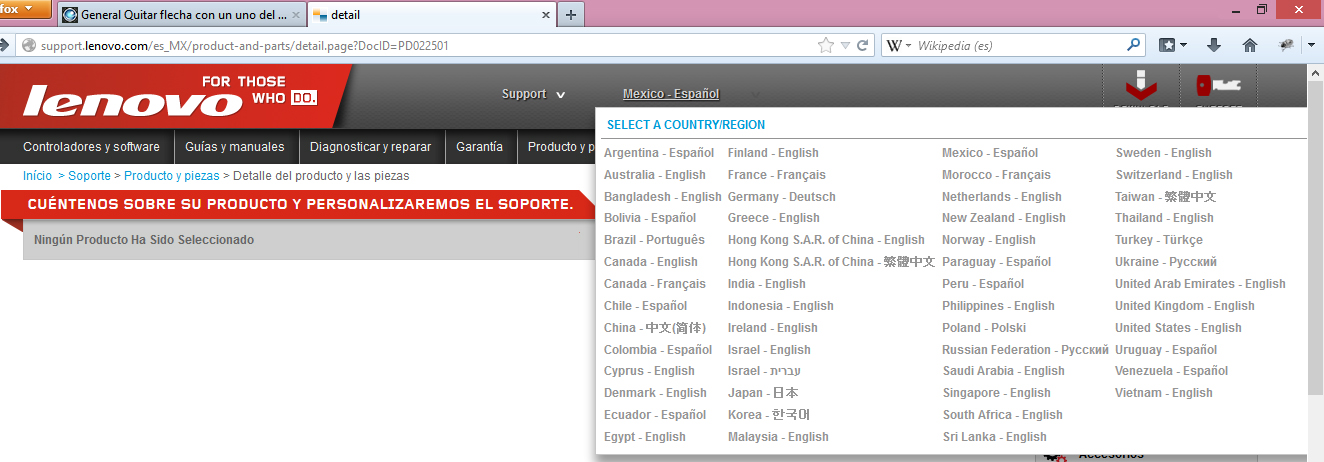Bookmark this page with the star icon

click(x=825, y=45)
